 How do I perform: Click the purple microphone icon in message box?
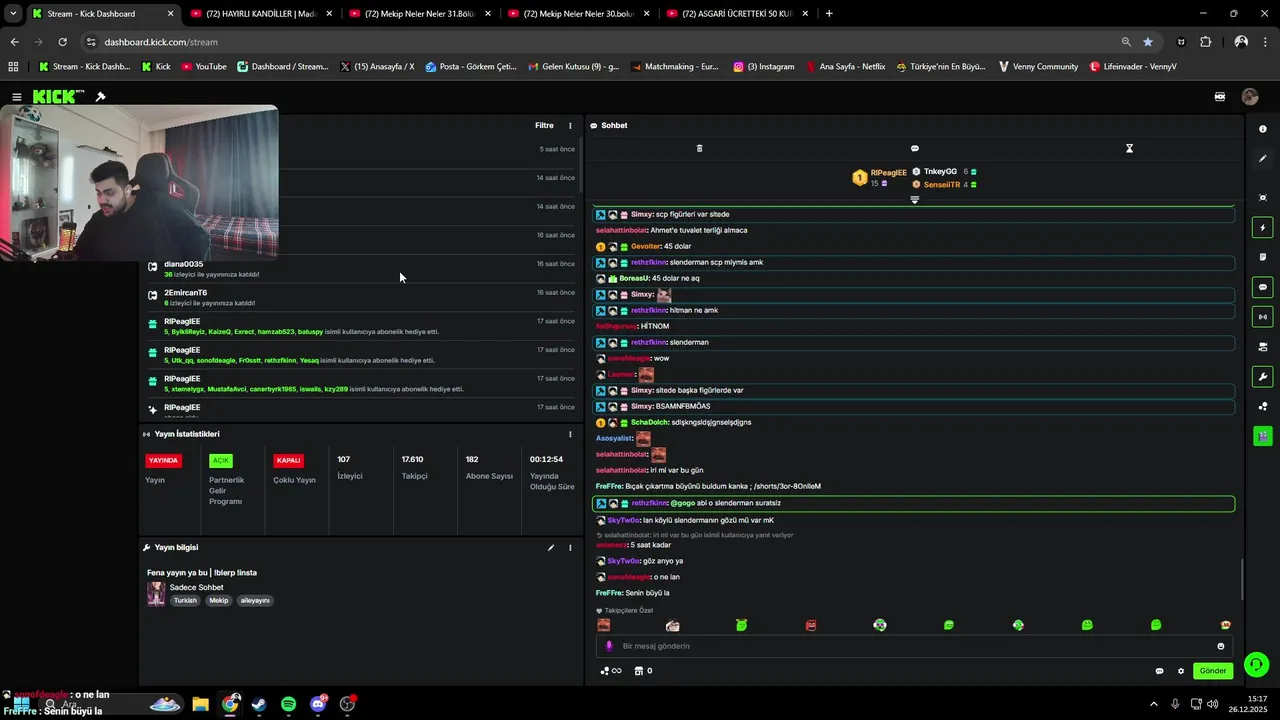point(608,646)
